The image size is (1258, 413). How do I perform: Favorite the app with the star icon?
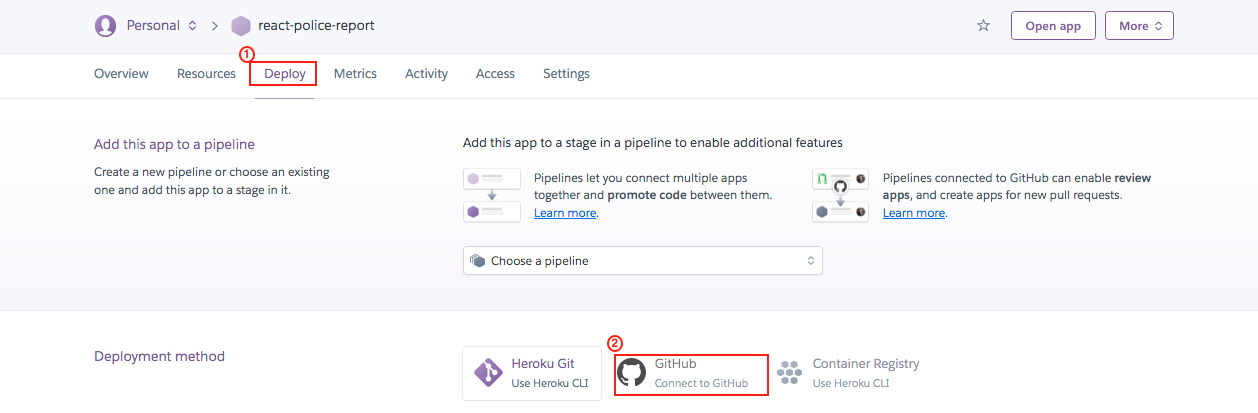(983, 26)
